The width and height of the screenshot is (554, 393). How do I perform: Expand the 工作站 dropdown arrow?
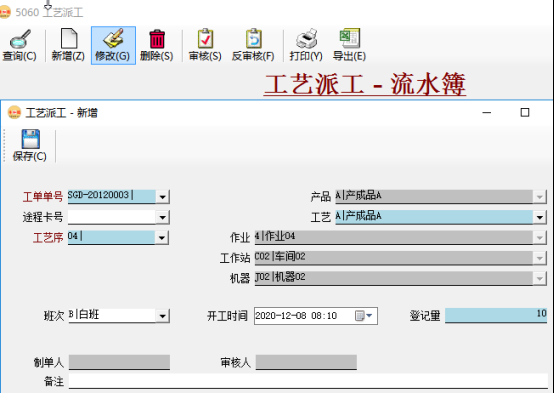[540, 258]
